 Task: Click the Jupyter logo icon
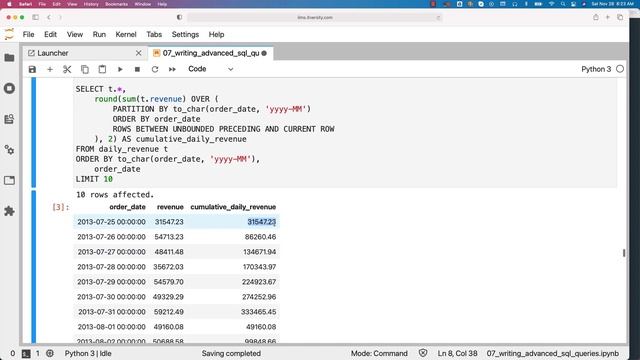pos(9,34)
